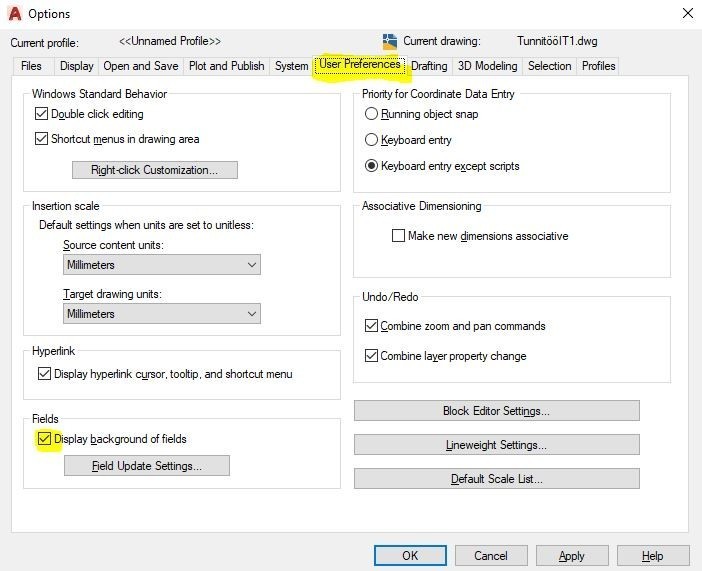Click the AutoCAD logo icon in title bar
This screenshot has height=571, width=702.
pyautogui.click(x=14, y=14)
